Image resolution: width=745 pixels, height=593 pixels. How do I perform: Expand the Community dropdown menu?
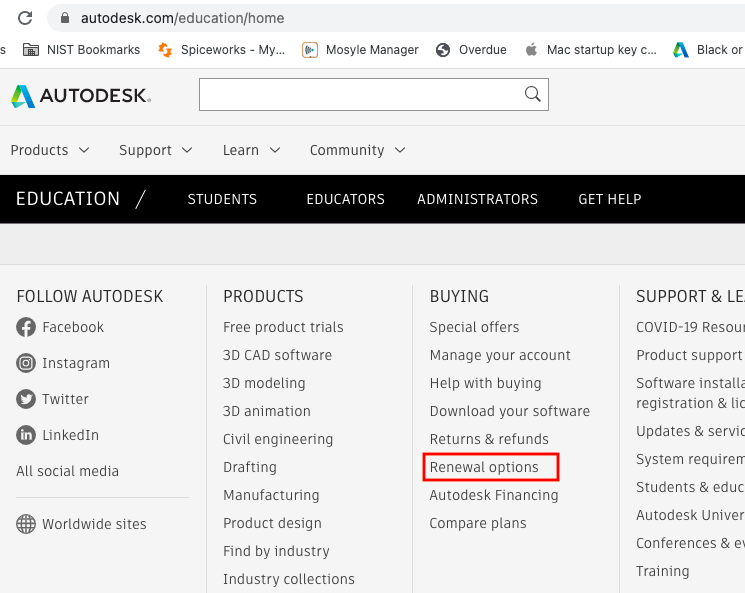coord(357,150)
